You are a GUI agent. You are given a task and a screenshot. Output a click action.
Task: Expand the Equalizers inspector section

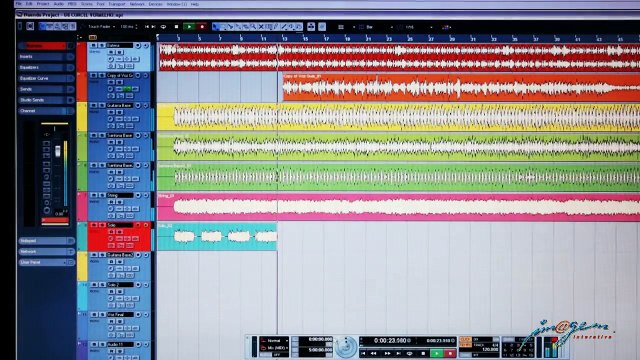[x=46, y=67]
